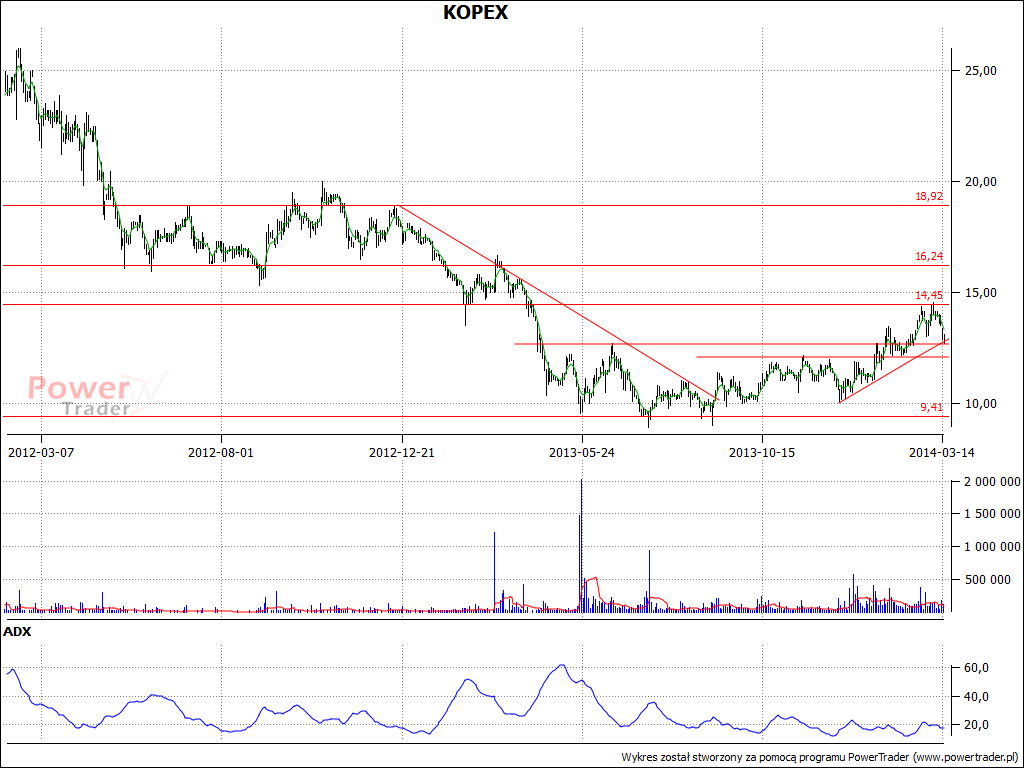Click the PowerTrader footer credit text
The image size is (1024, 768).
click(x=821, y=758)
